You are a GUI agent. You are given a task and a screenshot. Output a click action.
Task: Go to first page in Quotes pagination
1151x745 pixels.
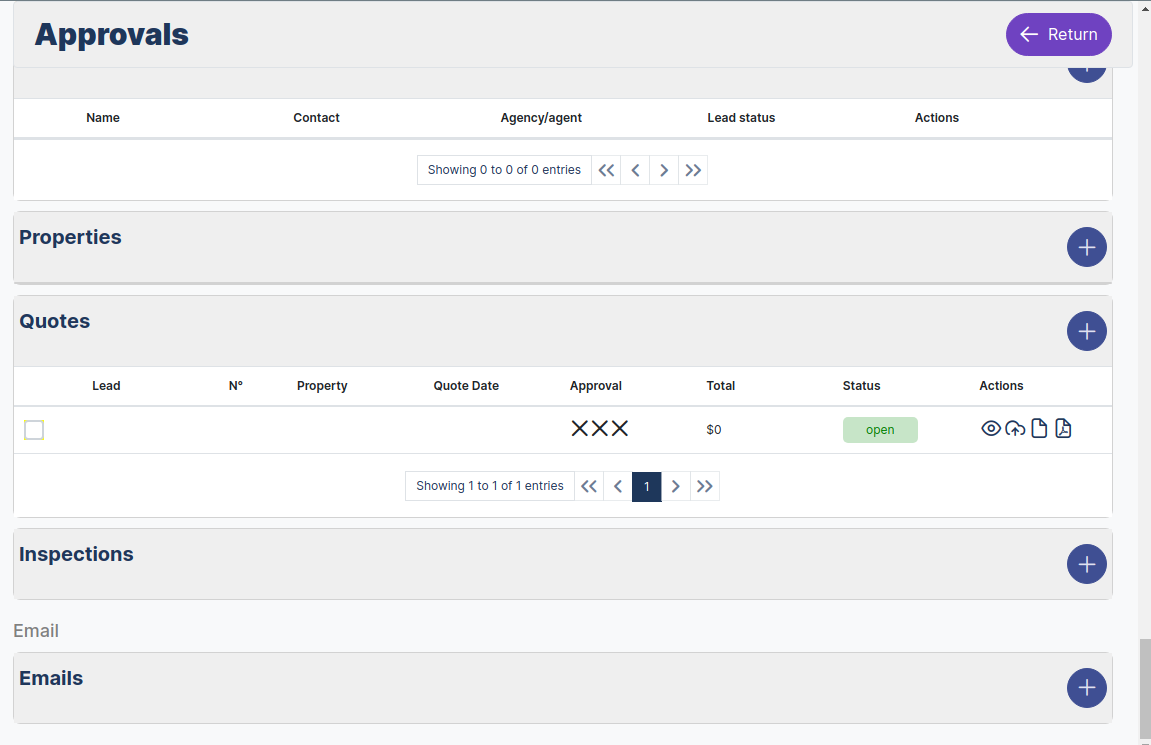tap(589, 486)
